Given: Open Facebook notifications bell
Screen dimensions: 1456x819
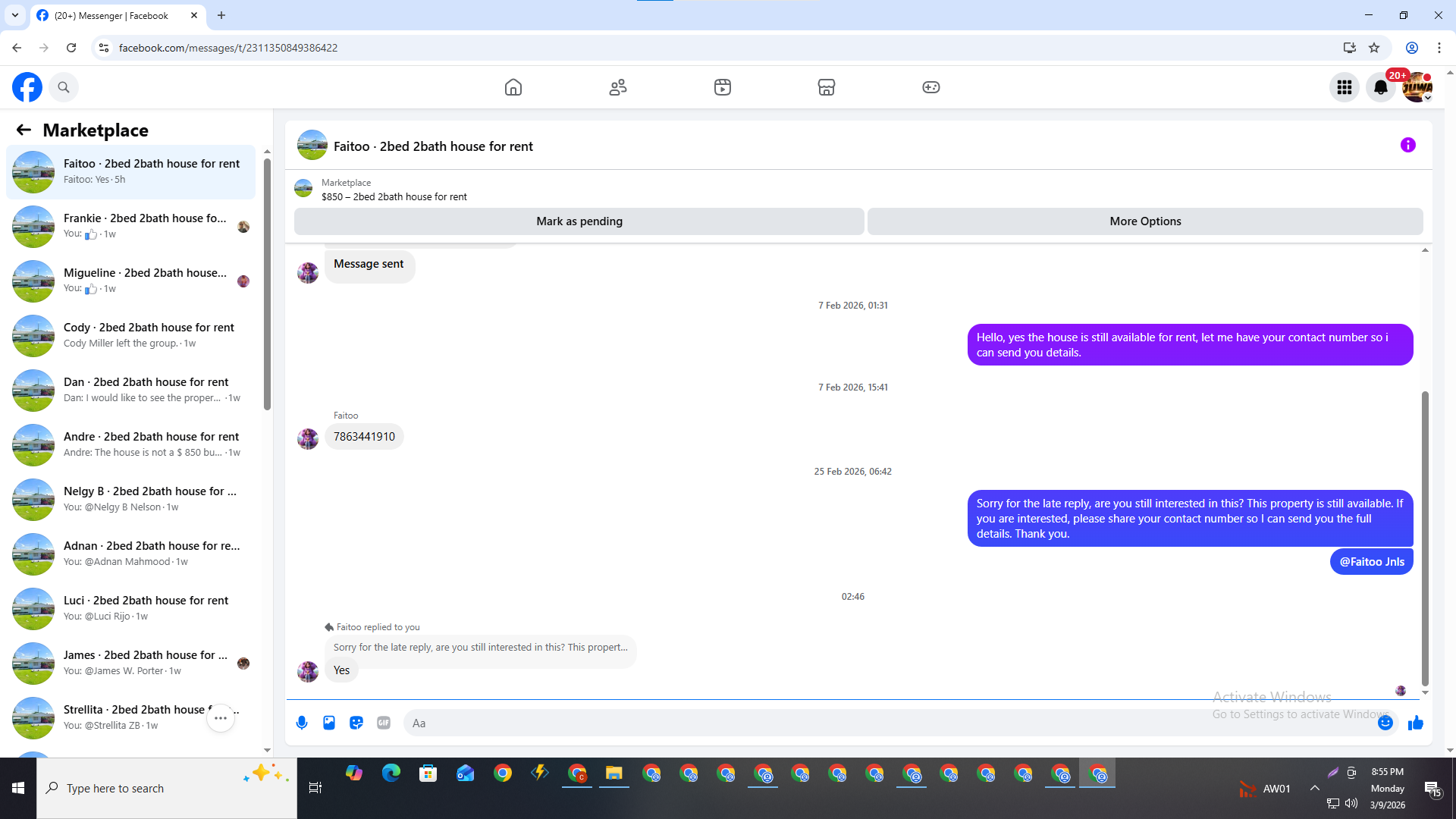Looking at the screenshot, I should coord(1380,87).
